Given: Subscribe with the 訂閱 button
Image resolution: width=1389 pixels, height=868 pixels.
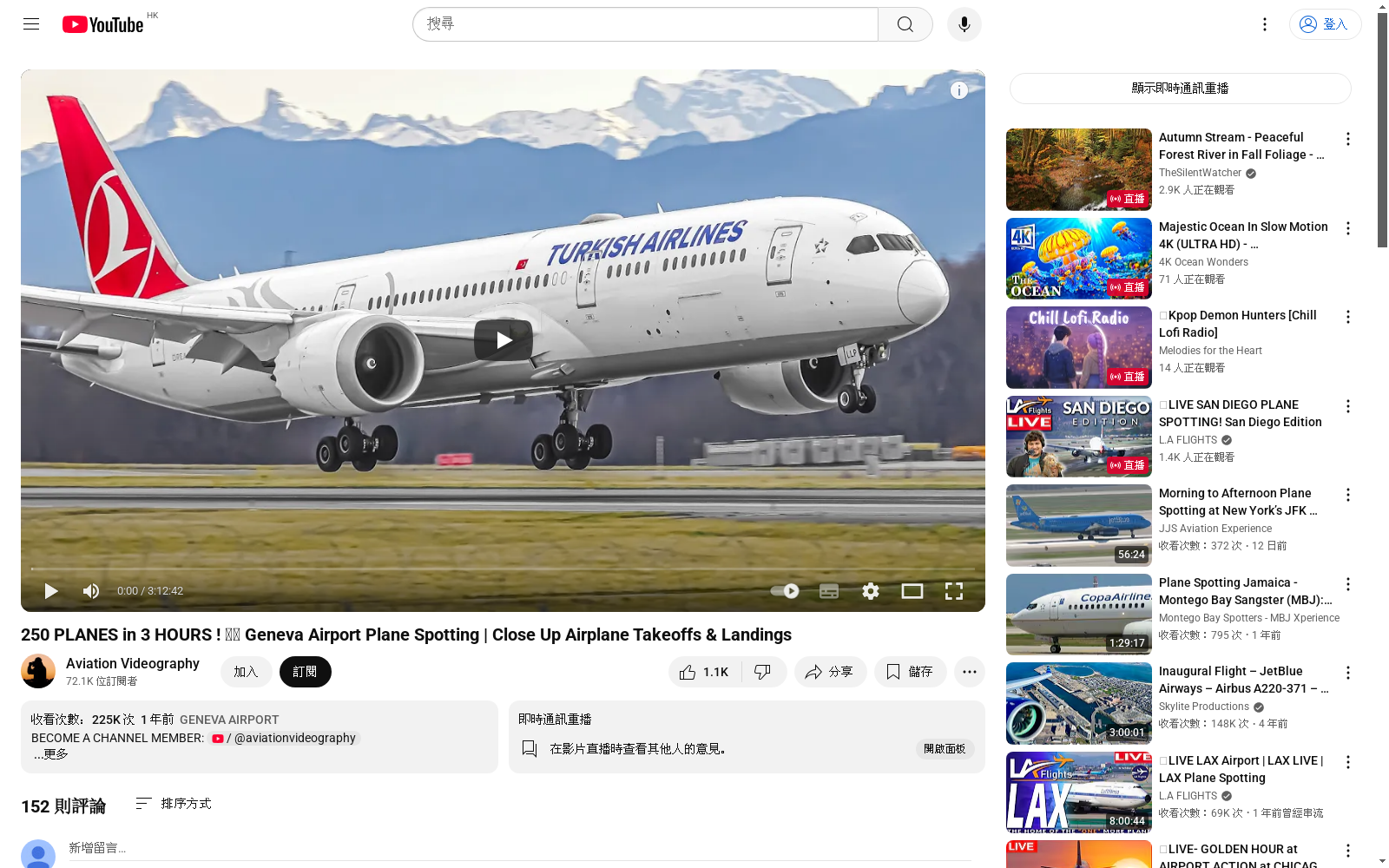Looking at the screenshot, I should click(305, 672).
